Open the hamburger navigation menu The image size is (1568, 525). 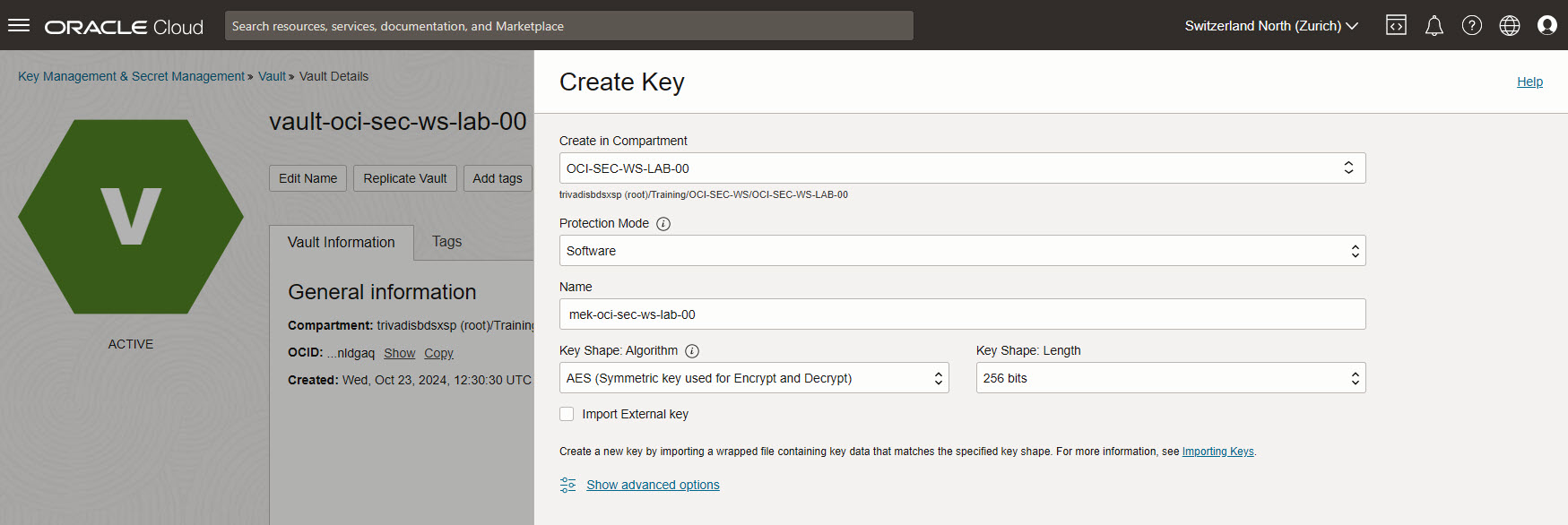click(x=19, y=25)
